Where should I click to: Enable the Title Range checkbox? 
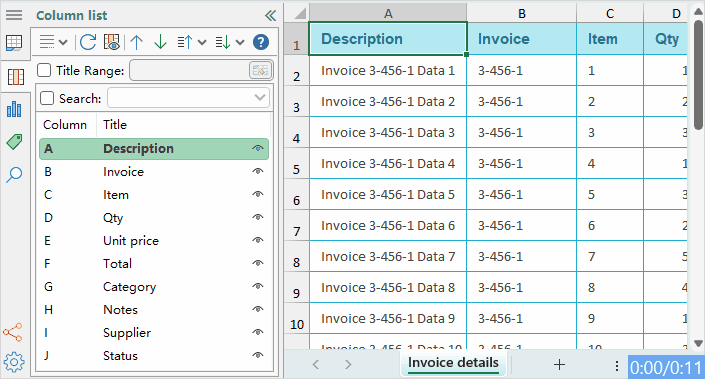44,70
